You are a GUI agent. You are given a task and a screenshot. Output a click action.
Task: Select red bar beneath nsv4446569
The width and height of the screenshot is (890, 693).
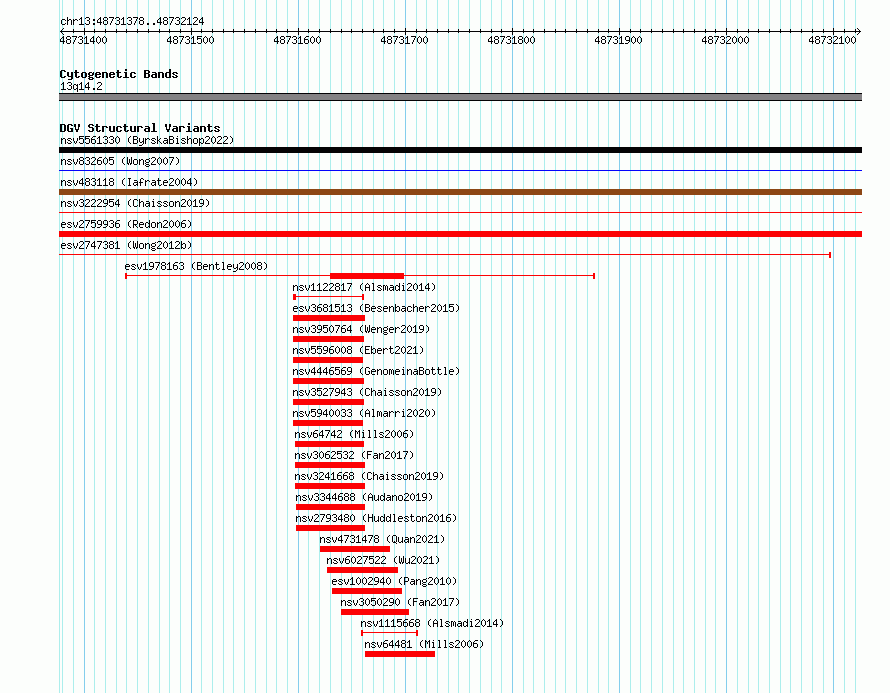[329, 381]
